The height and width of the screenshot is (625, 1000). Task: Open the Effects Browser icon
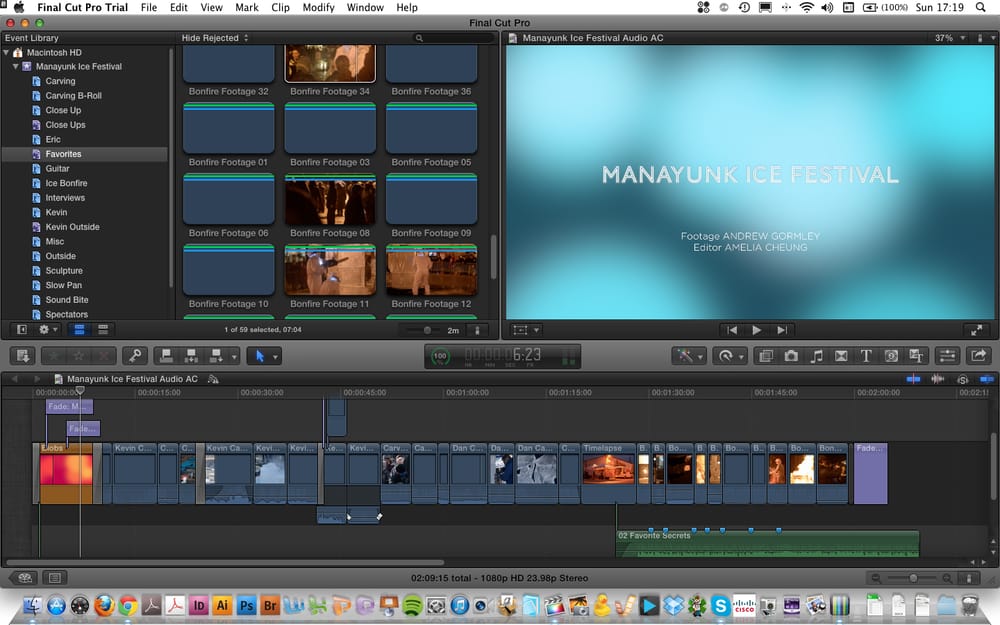(x=766, y=356)
